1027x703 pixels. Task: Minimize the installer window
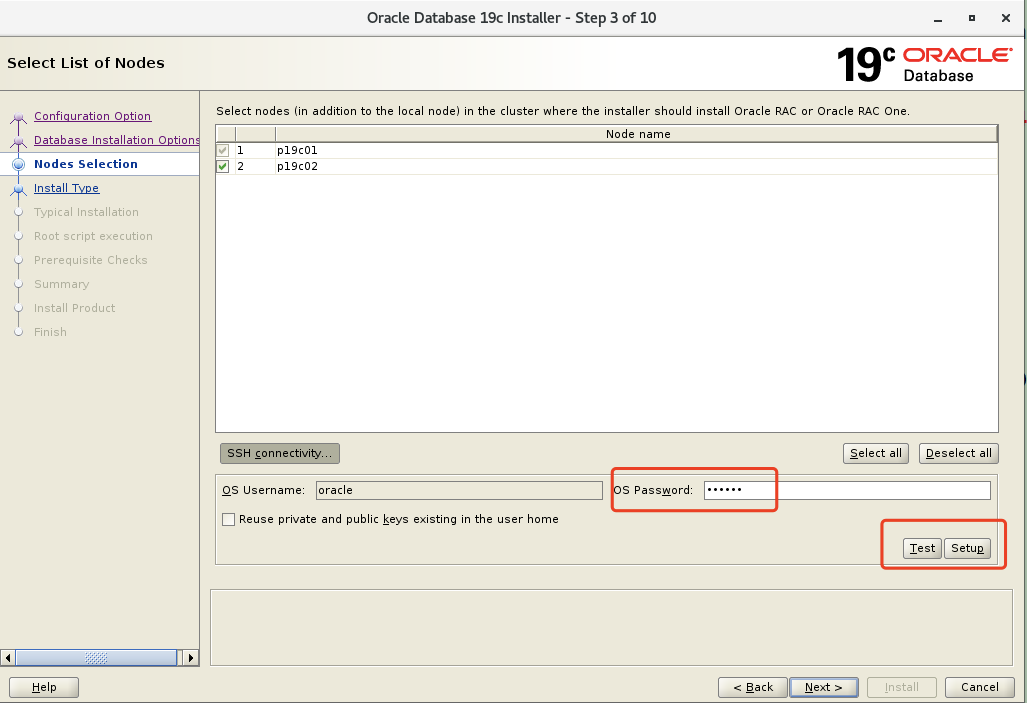point(938,19)
